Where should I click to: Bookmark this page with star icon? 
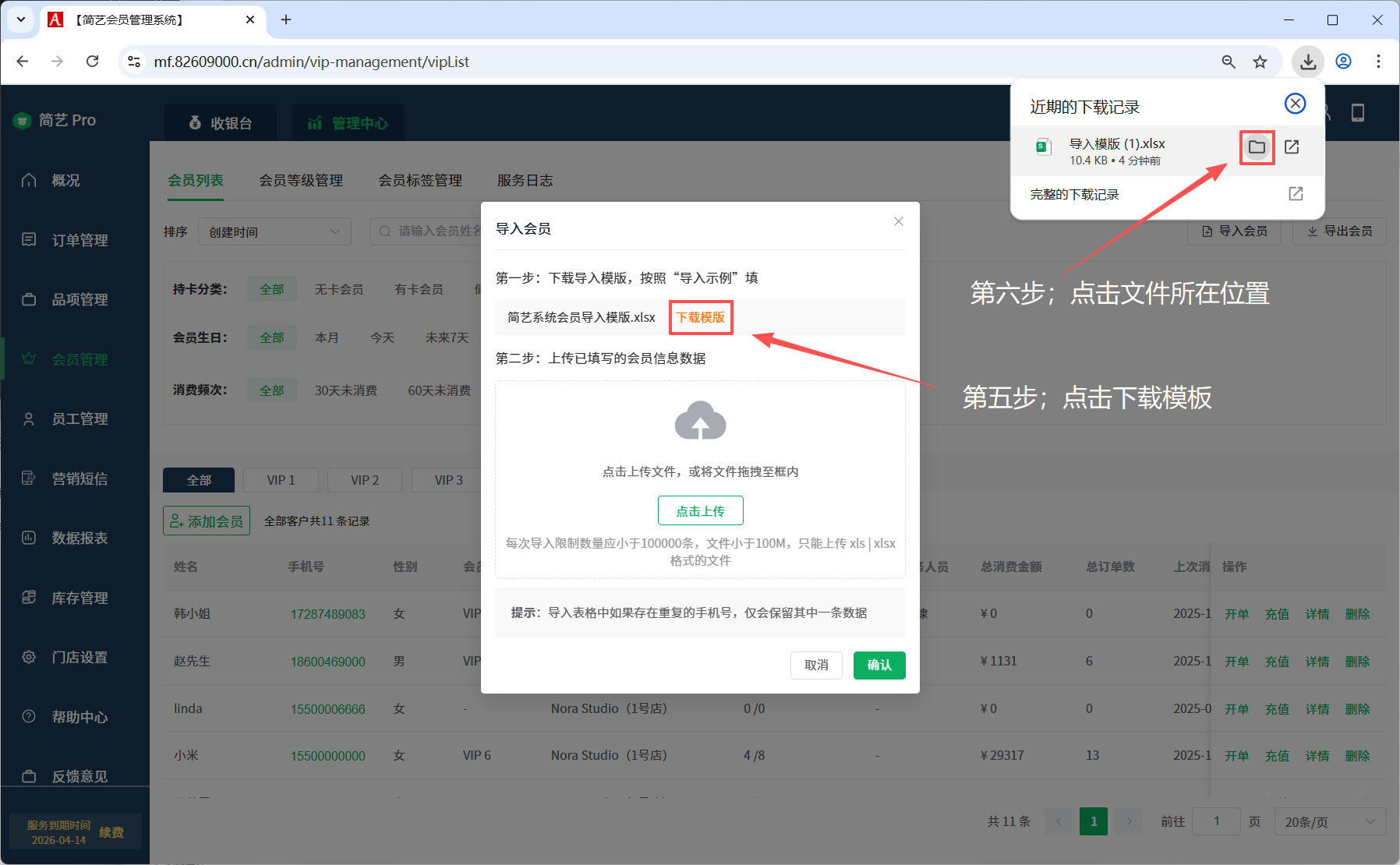pos(1260,62)
